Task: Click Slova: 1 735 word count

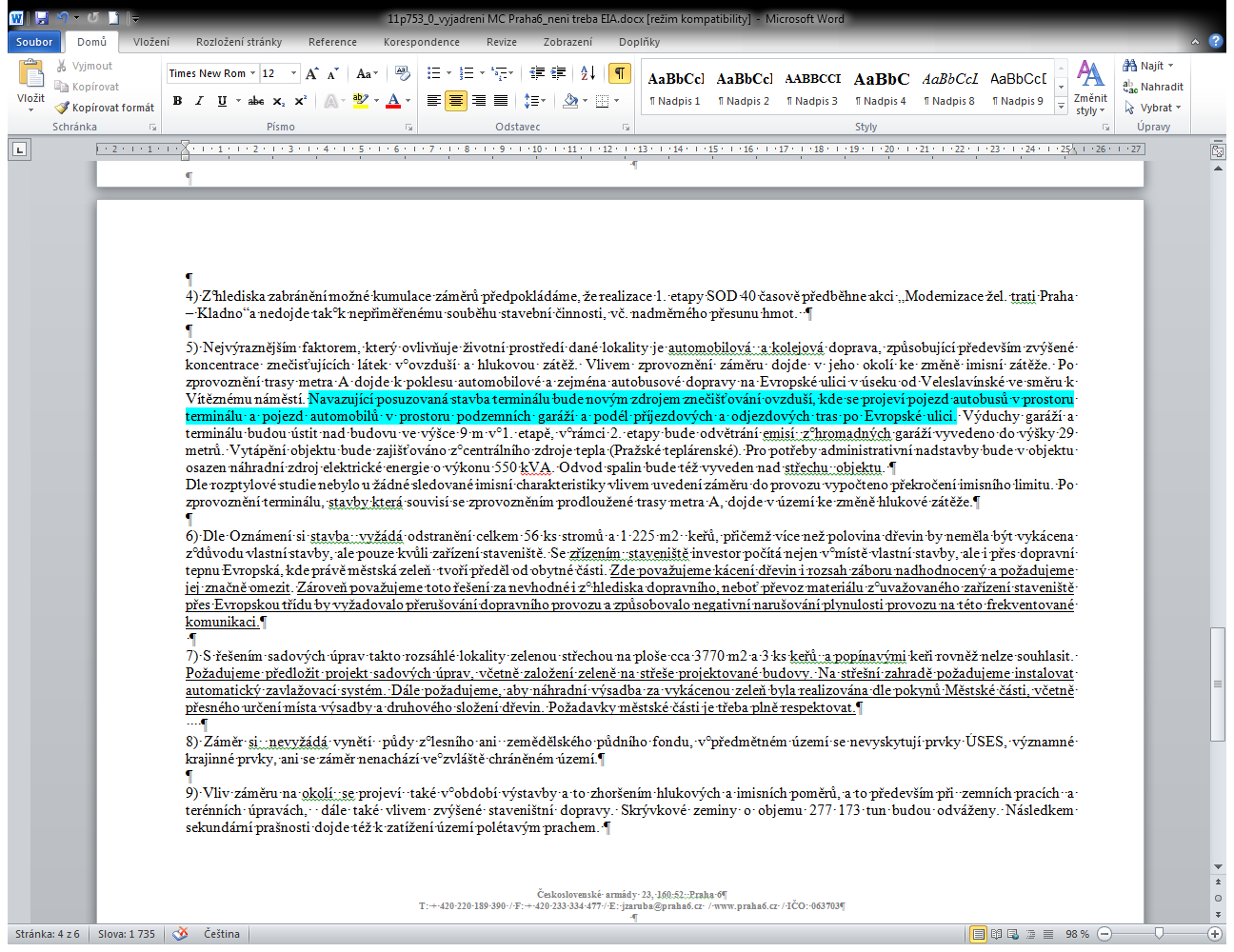Action: (x=127, y=934)
